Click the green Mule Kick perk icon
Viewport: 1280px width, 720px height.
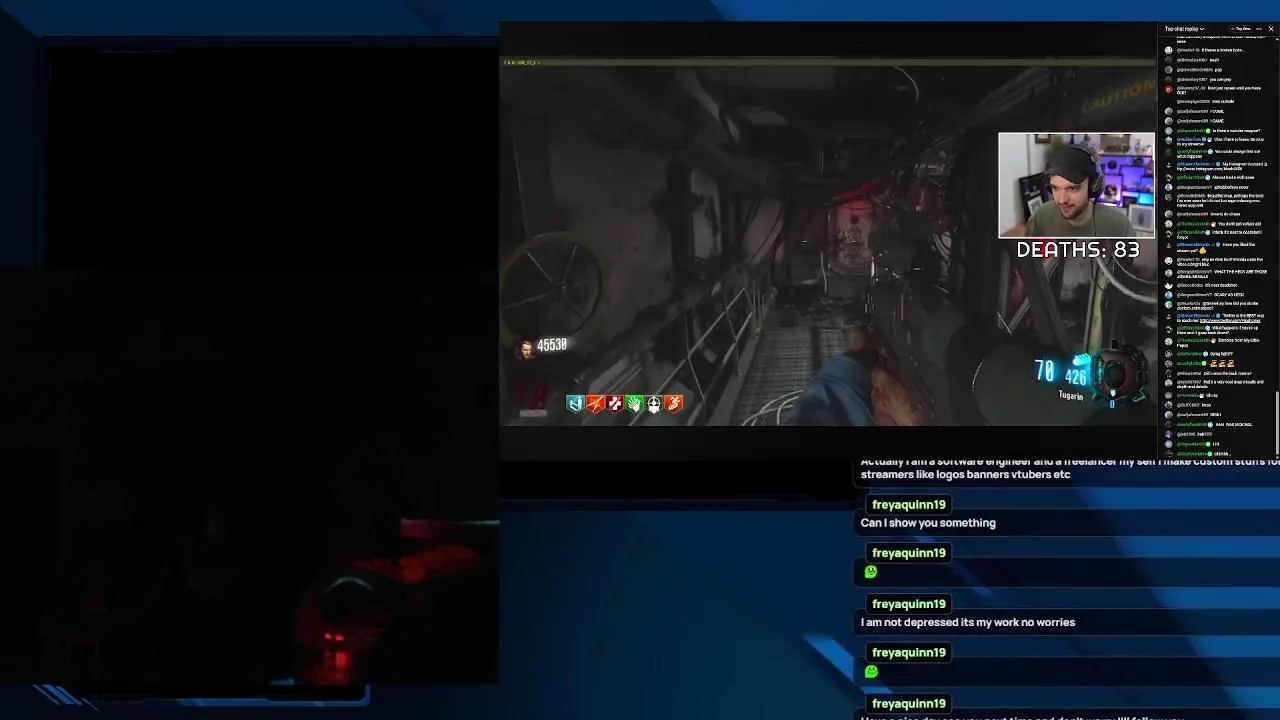(634, 403)
